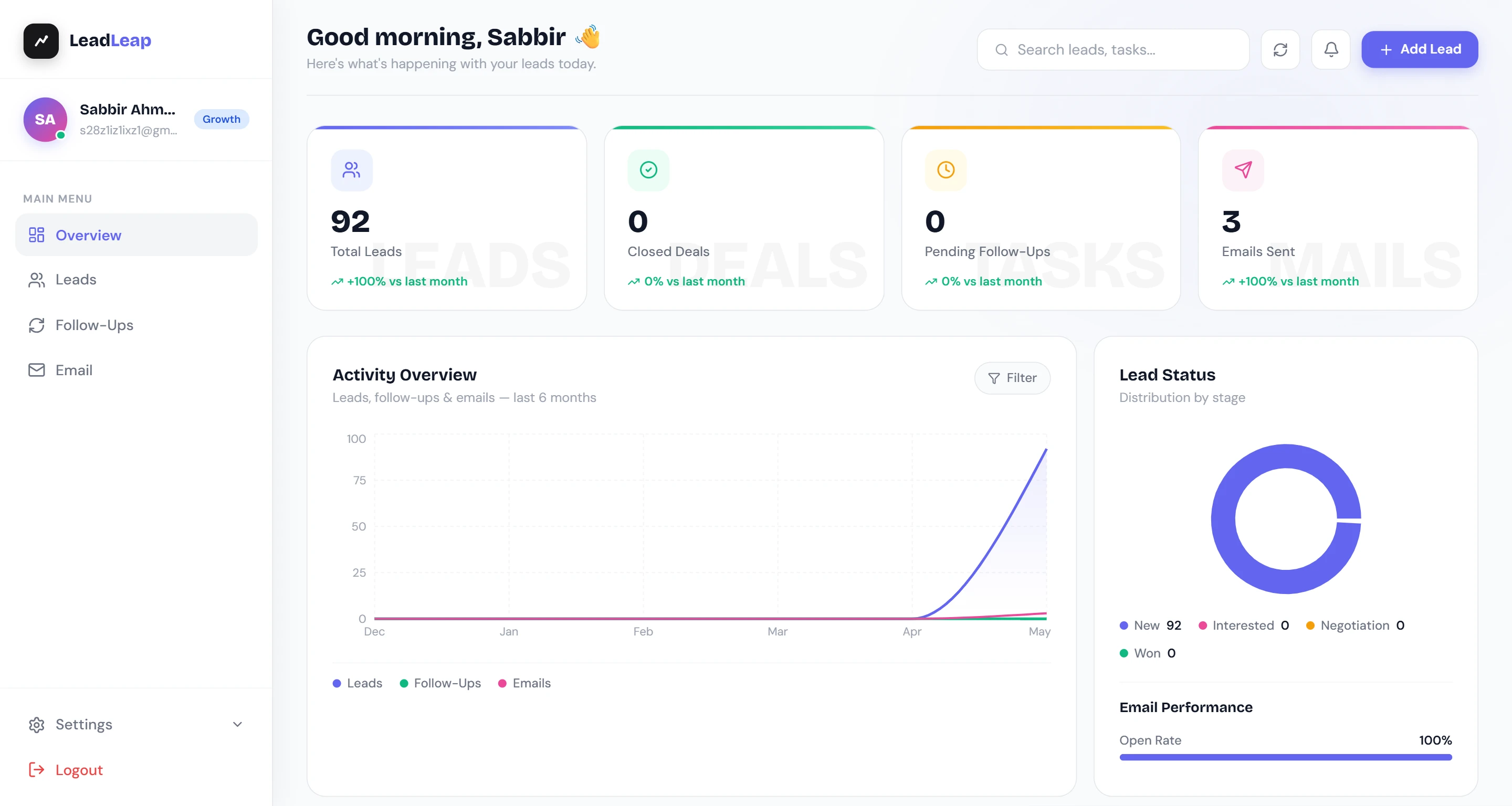Screen dimensions: 1512x806
Task: Click the LeadLeap logo icon
Action: point(41,40)
